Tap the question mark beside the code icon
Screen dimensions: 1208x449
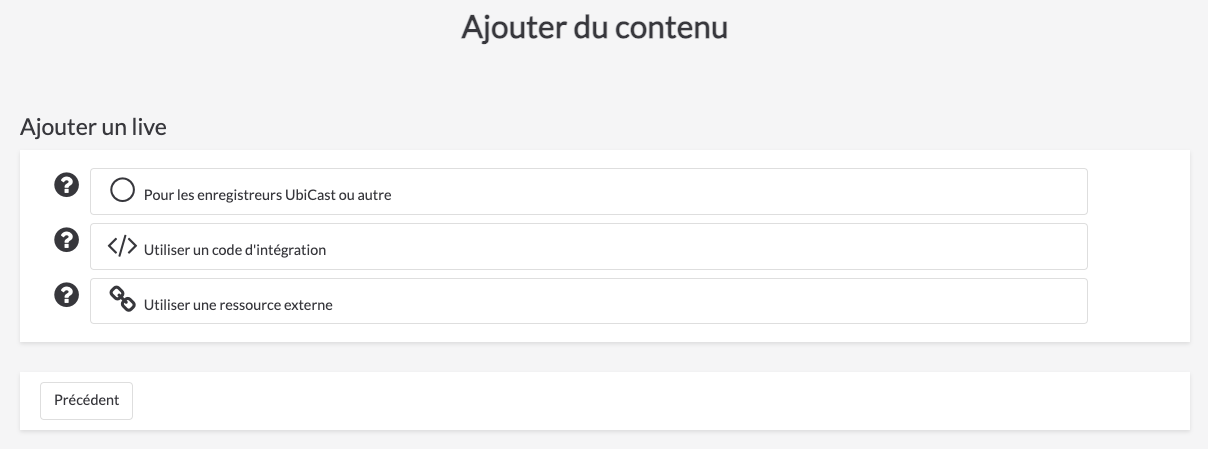coord(66,240)
